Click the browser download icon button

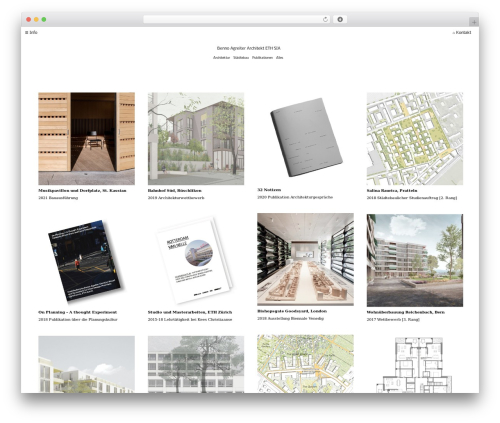(340, 19)
